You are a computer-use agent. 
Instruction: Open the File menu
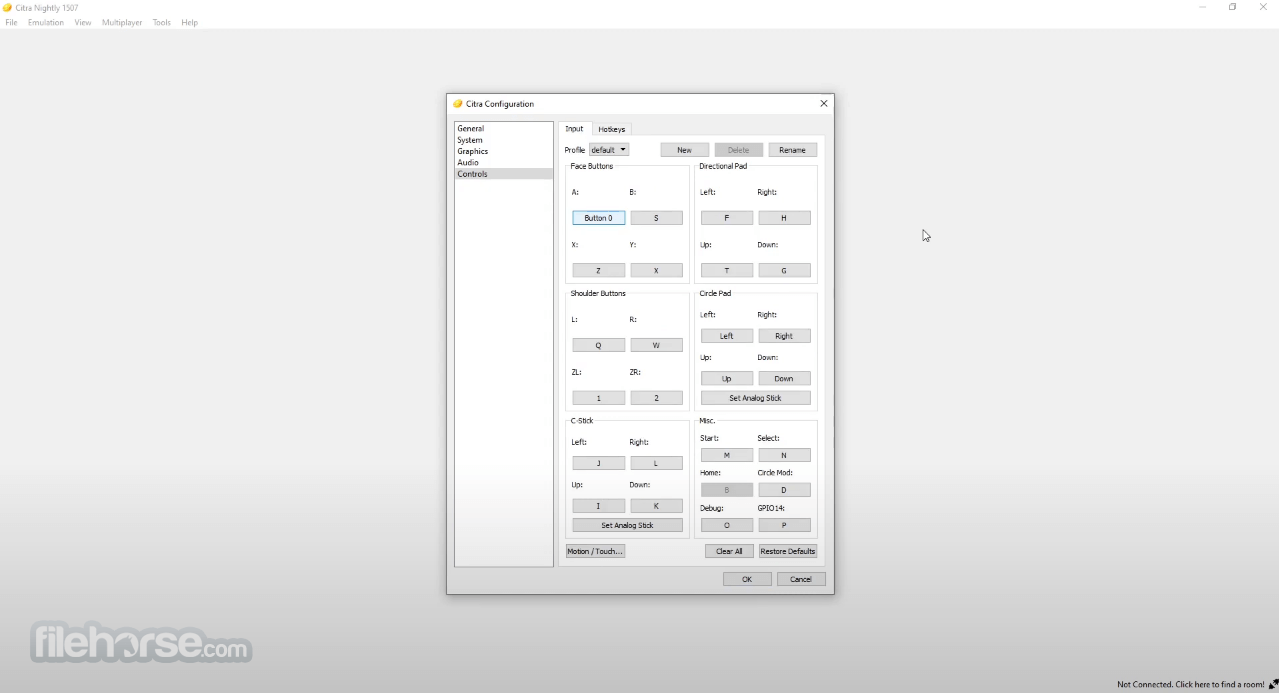click(11, 22)
